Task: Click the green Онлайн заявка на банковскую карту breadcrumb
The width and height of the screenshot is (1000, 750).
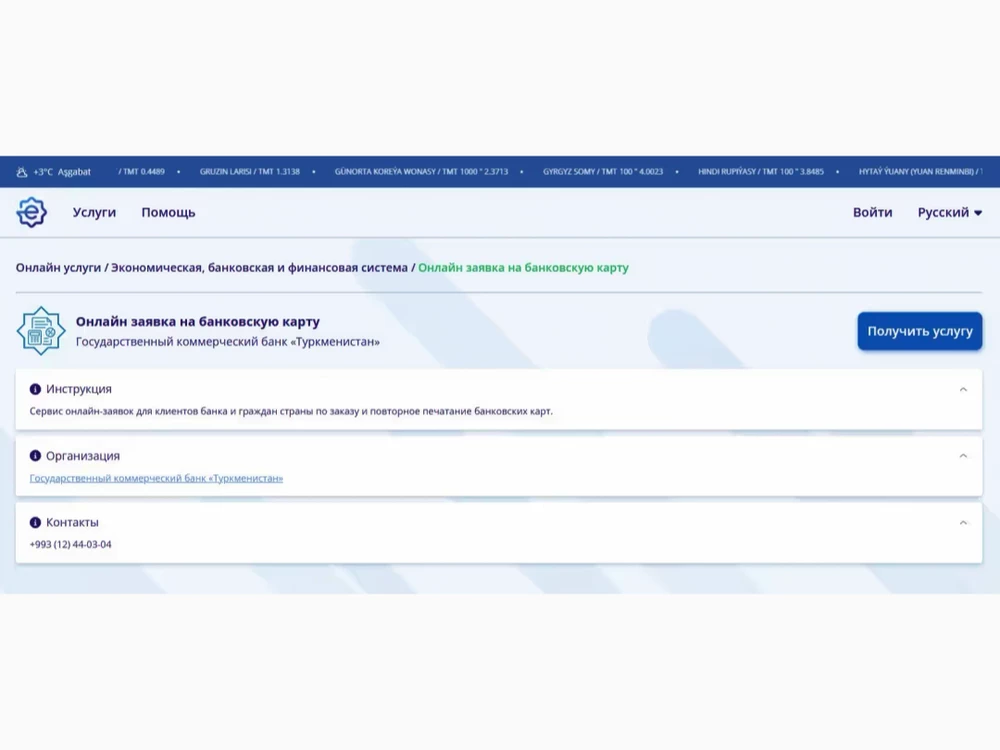Action: point(523,268)
